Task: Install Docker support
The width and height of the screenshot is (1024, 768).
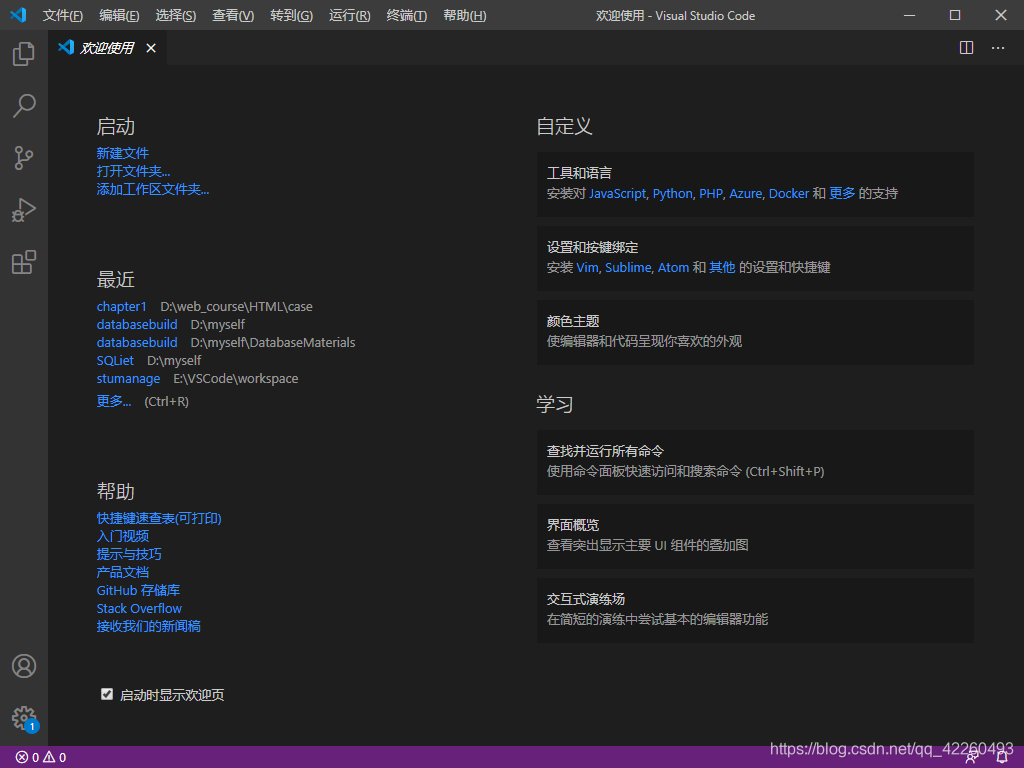Action: [x=788, y=193]
